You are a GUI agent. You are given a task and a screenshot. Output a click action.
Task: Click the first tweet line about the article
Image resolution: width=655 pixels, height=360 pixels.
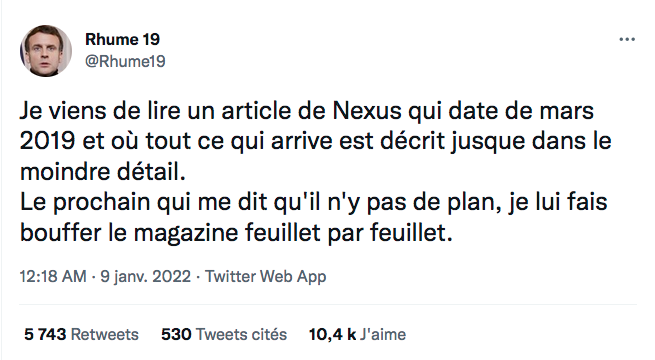click(307, 112)
